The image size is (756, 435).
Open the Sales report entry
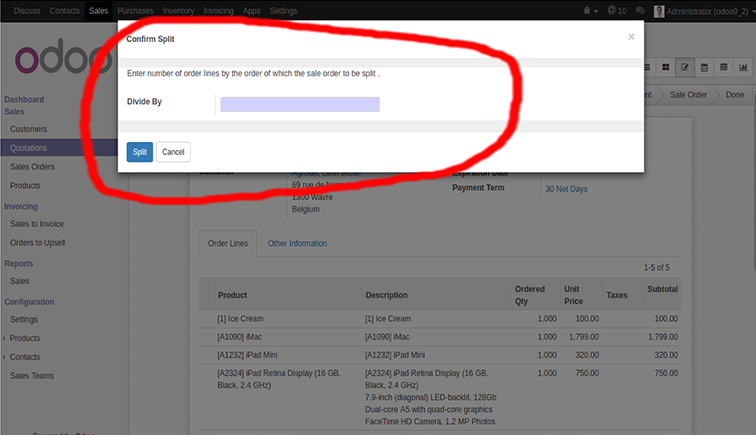point(19,281)
